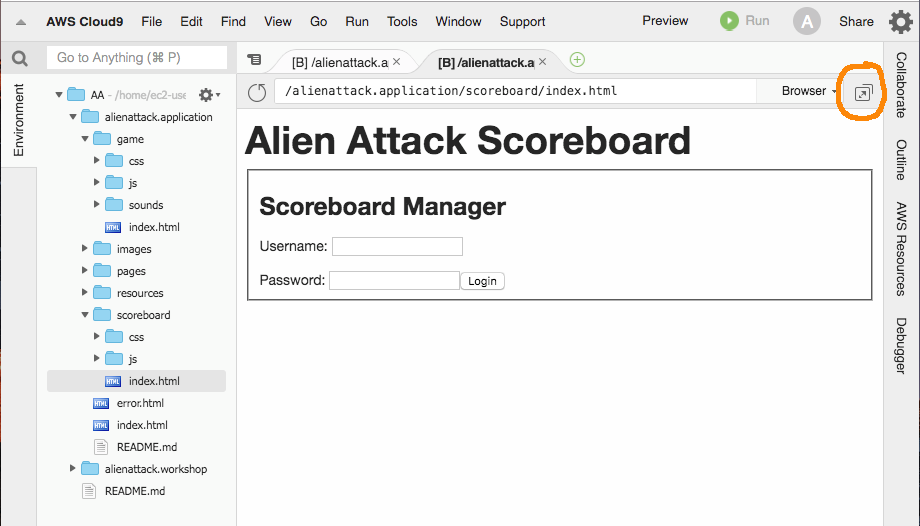Open the Run menu

click(x=357, y=22)
